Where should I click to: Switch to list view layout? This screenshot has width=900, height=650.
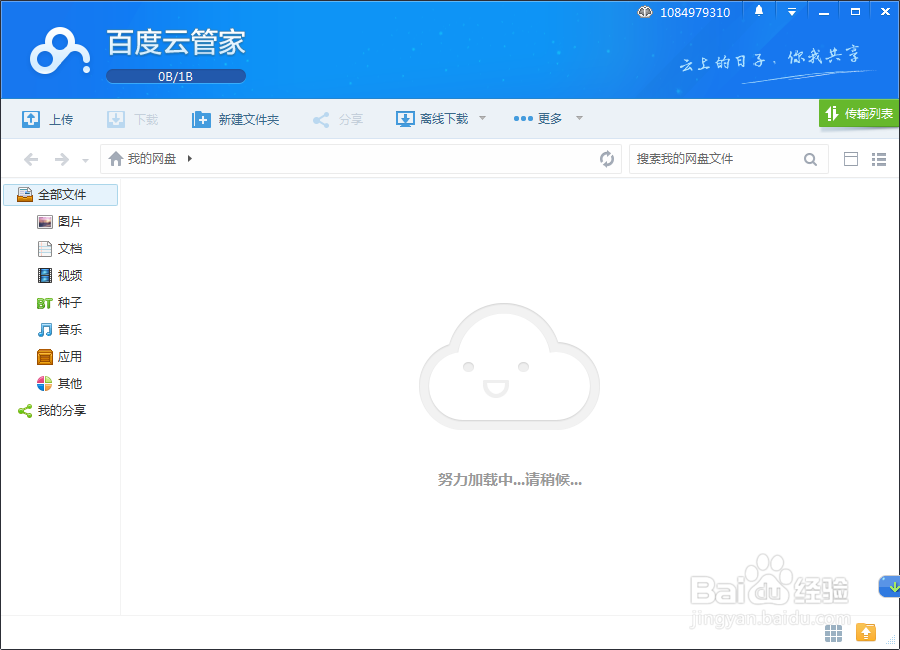point(879,158)
